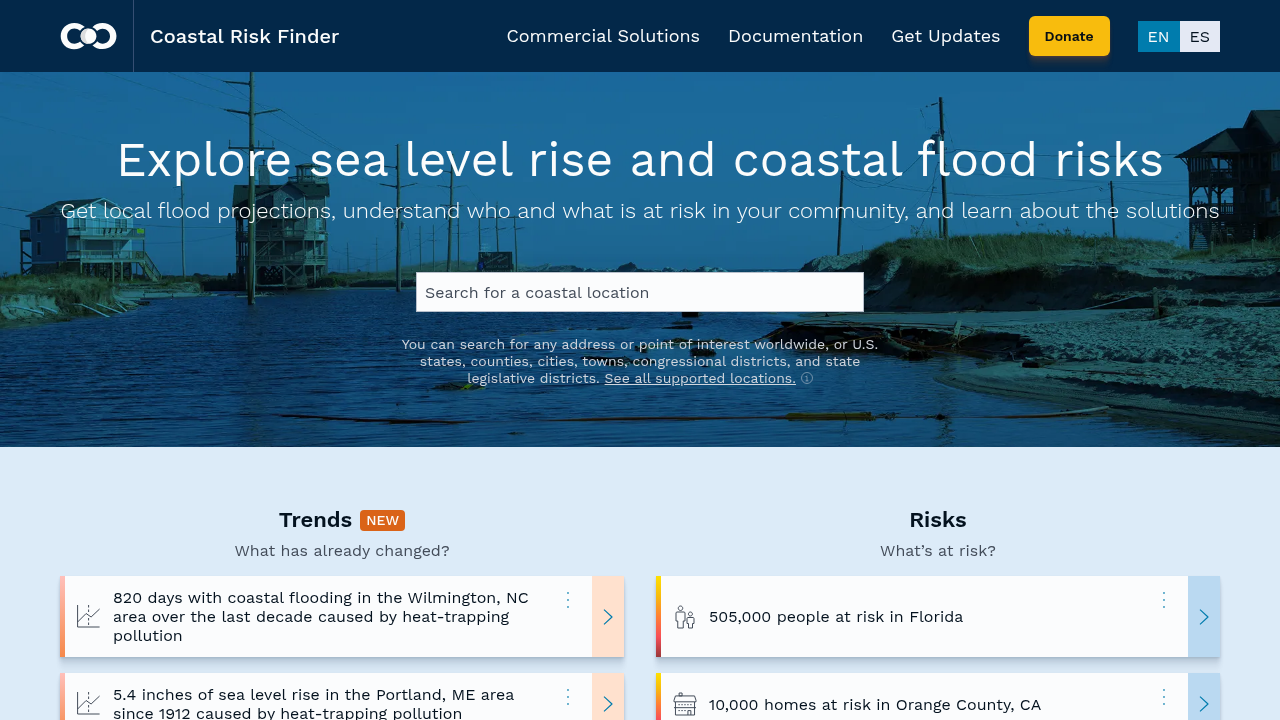The image size is (1280, 720).
Task: Open options menu for Portland, ME sea level card
Action: coord(568,696)
